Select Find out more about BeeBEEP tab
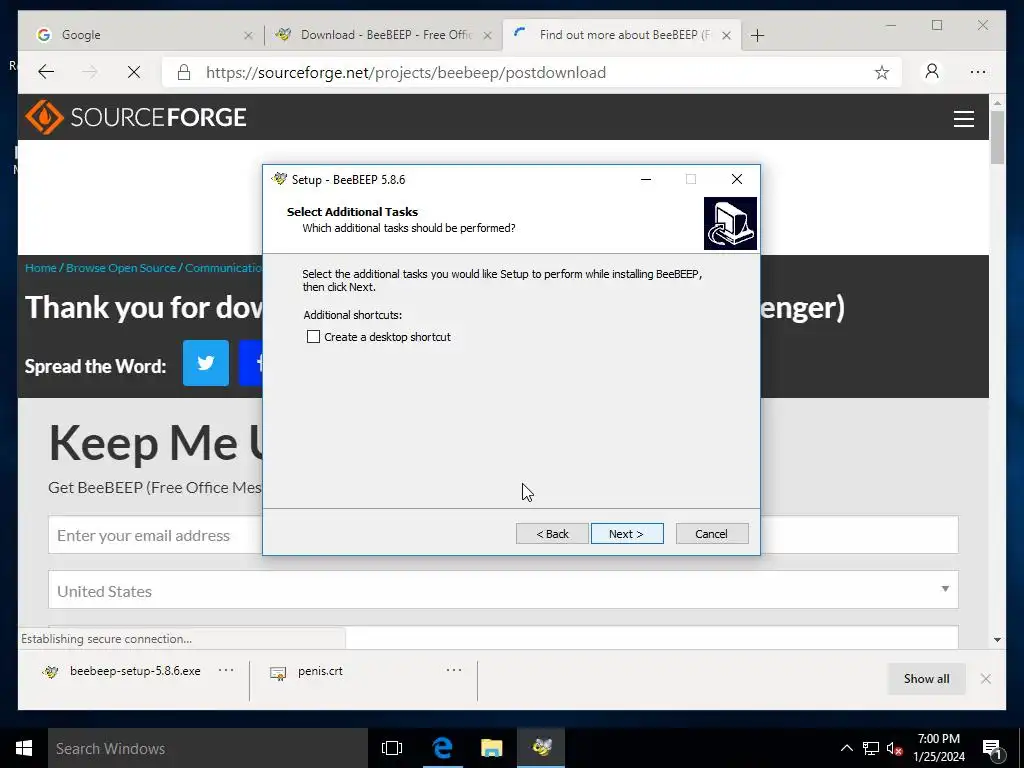1024x768 pixels. click(624, 35)
